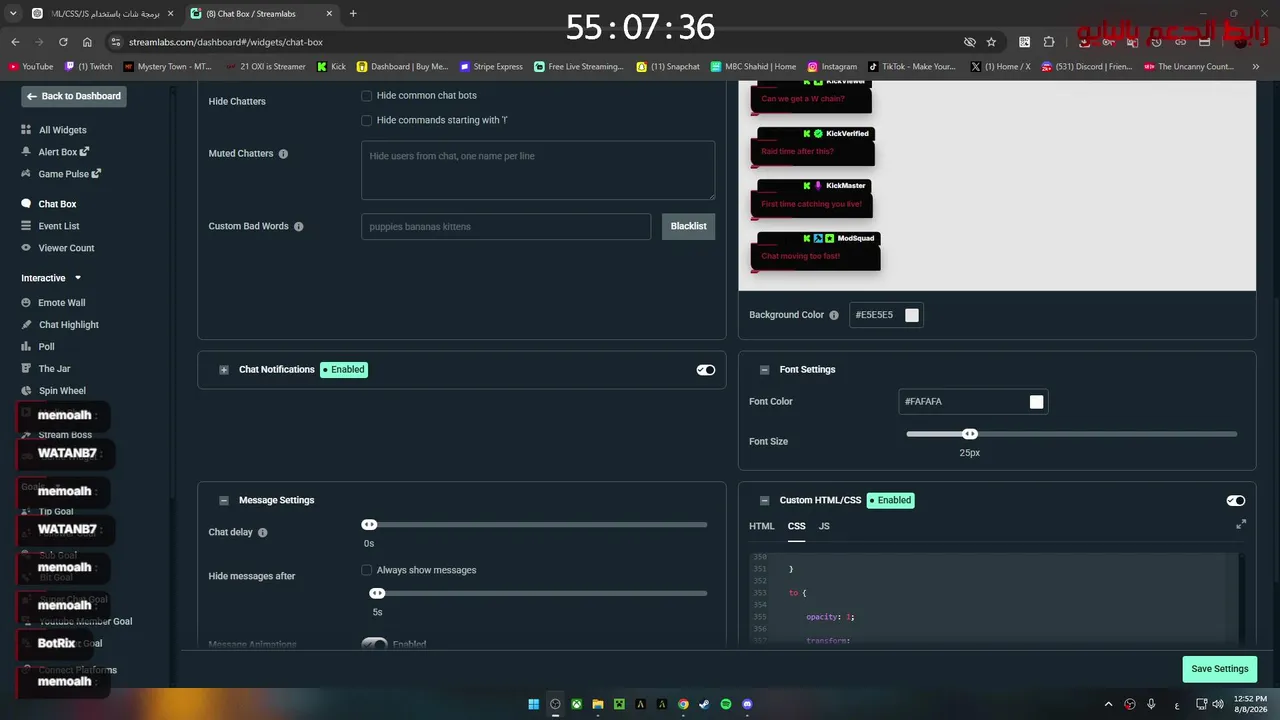The height and width of the screenshot is (720, 1280).
Task: Enable Hide common chat bots checkbox
Action: (x=366, y=96)
